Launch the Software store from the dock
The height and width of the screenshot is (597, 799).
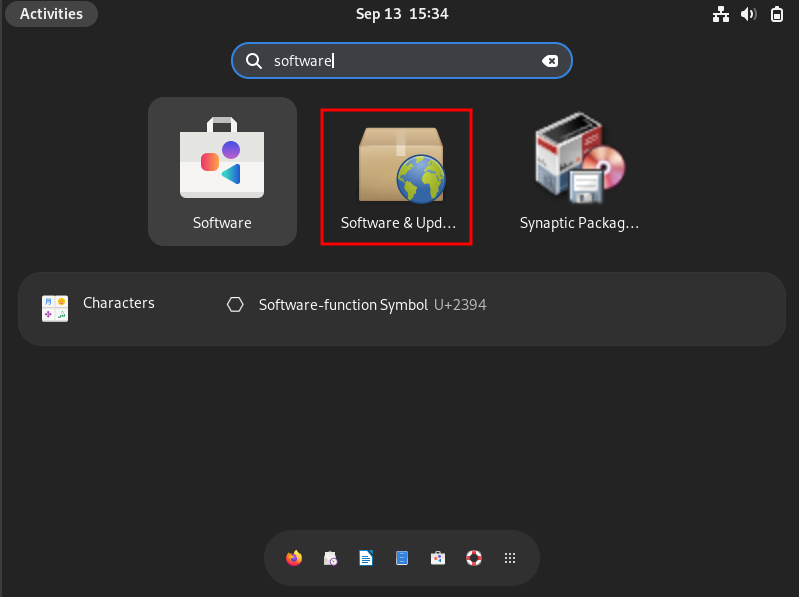click(x=438, y=558)
